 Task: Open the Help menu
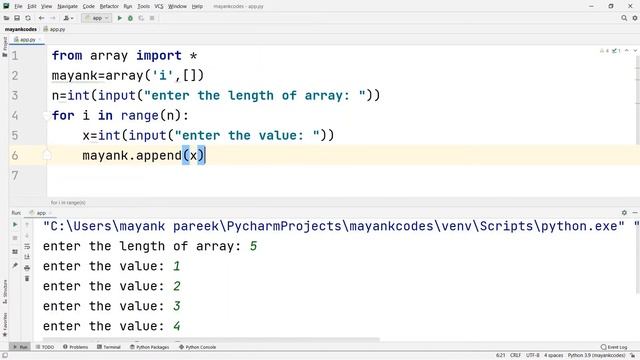pos(197,6)
